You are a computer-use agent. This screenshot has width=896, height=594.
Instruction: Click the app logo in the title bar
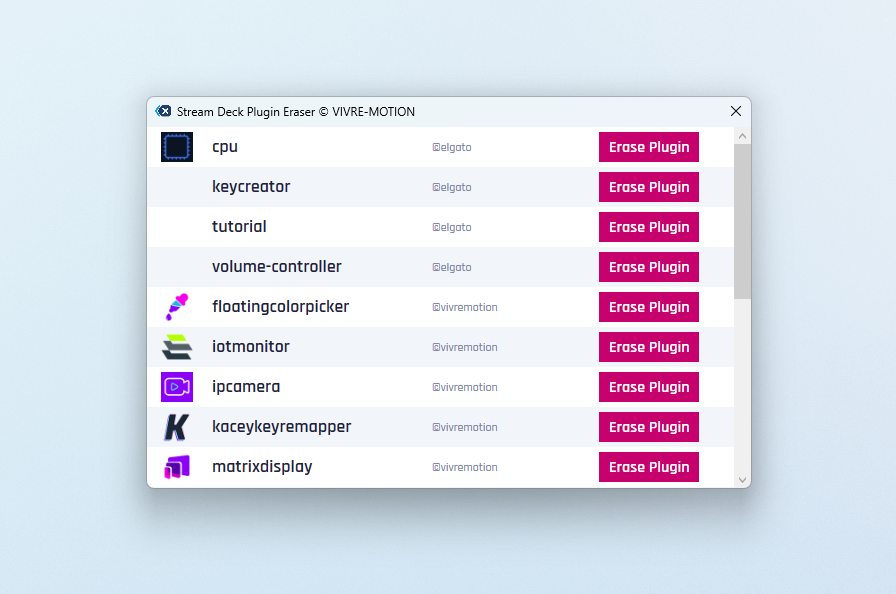163,111
